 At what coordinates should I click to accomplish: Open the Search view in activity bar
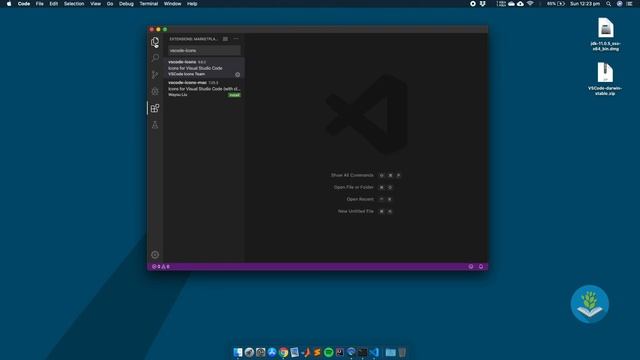(155, 58)
